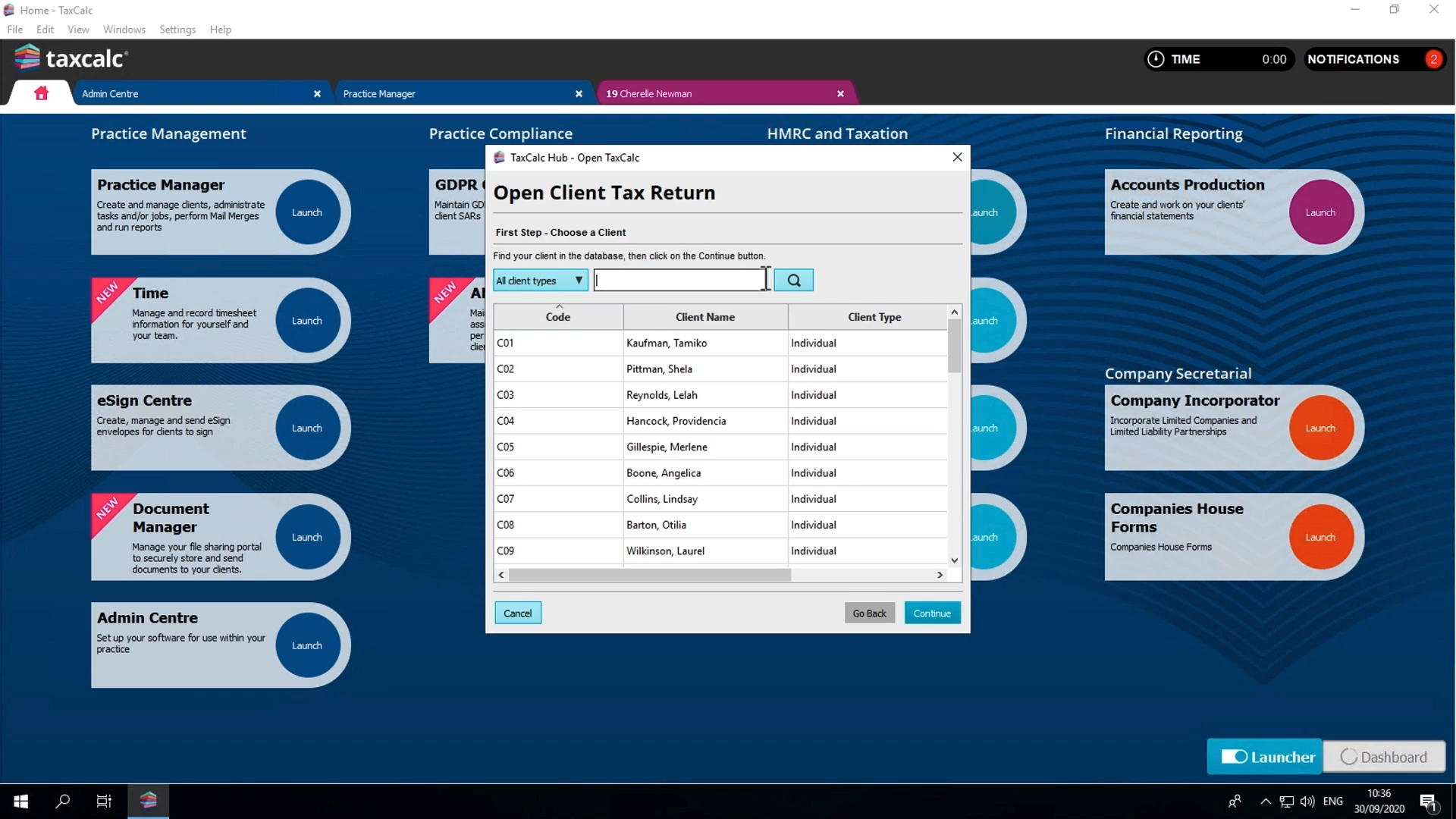Open volume control in system tray
Image resolution: width=1456 pixels, height=819 pixels.
coord(1307,802)
